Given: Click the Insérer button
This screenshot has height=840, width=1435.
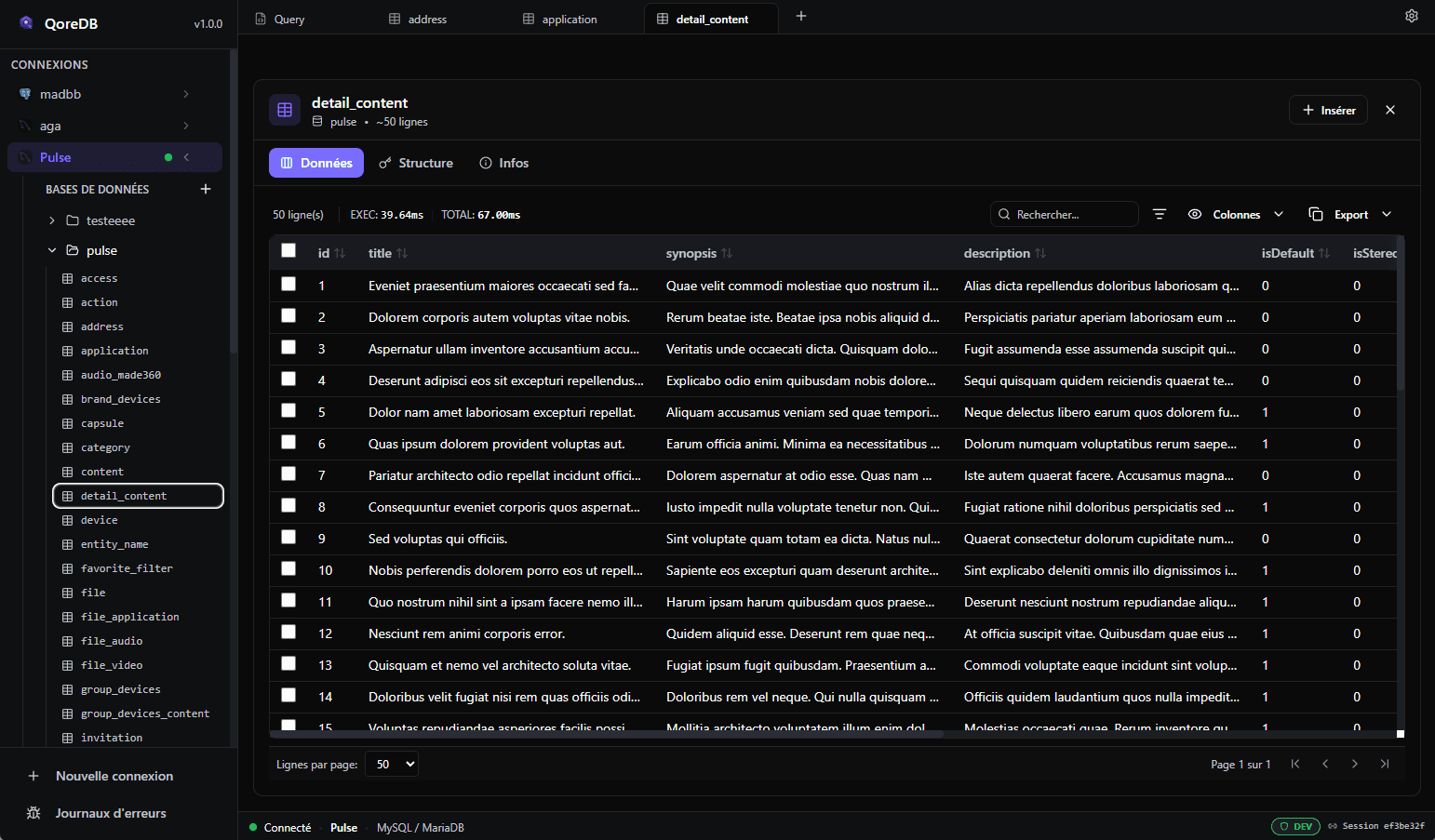Looking at the screenshot, I should pos(1328,110).
